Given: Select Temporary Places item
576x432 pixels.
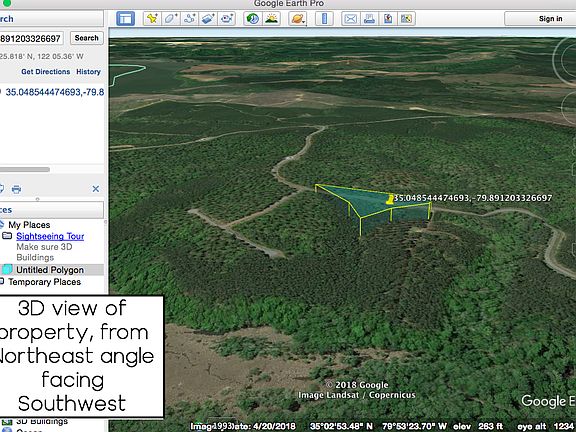Looking at the screenshot, I should pyautogui.click(x=44, y=282).
